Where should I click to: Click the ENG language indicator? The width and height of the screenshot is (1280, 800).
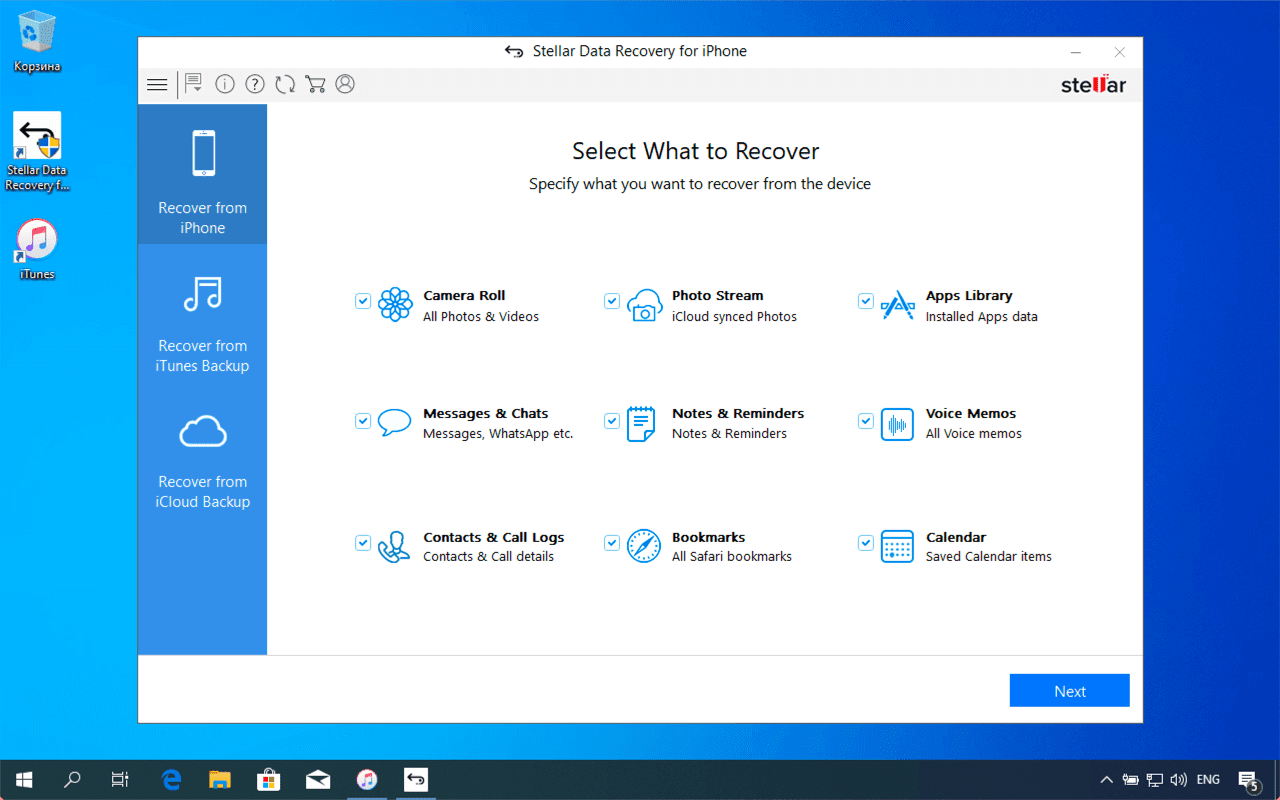(1208, 780)
